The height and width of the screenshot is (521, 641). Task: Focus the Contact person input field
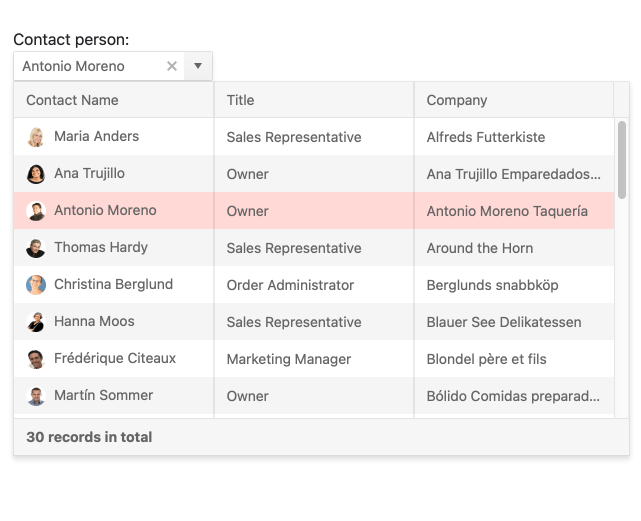[88, 66]
